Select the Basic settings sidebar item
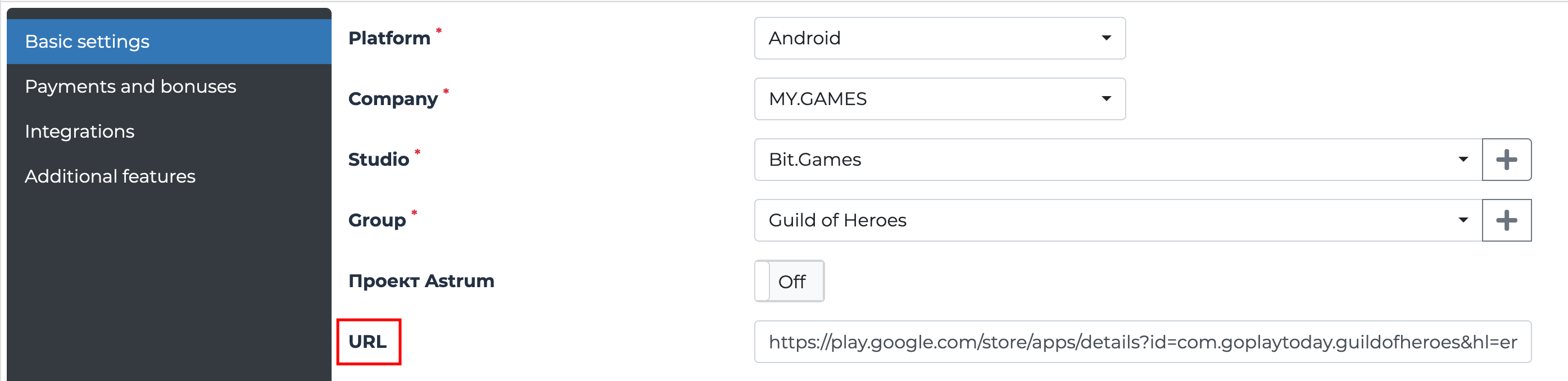 87,42
